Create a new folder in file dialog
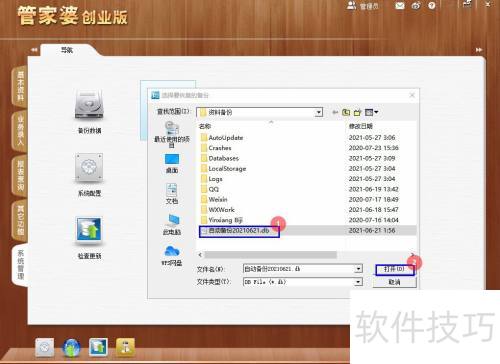 pyautogui.click(x=357, y=112)
